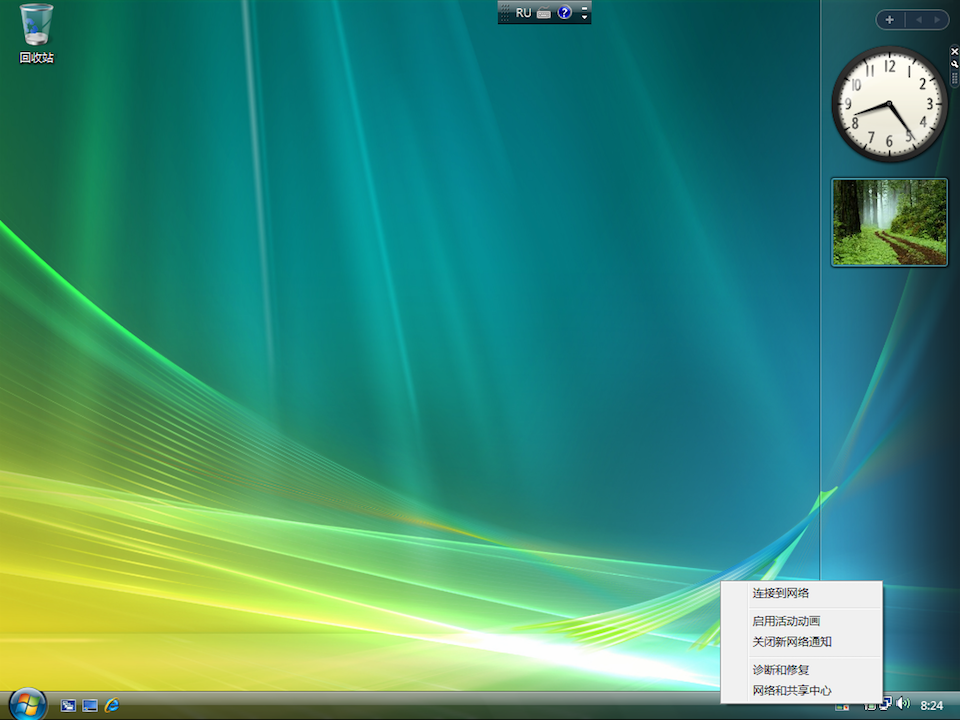This screenshot has height=720, width=960.
Task: Click the RU input language indicator
Action: pyautogui.click(x=523, y=13)
